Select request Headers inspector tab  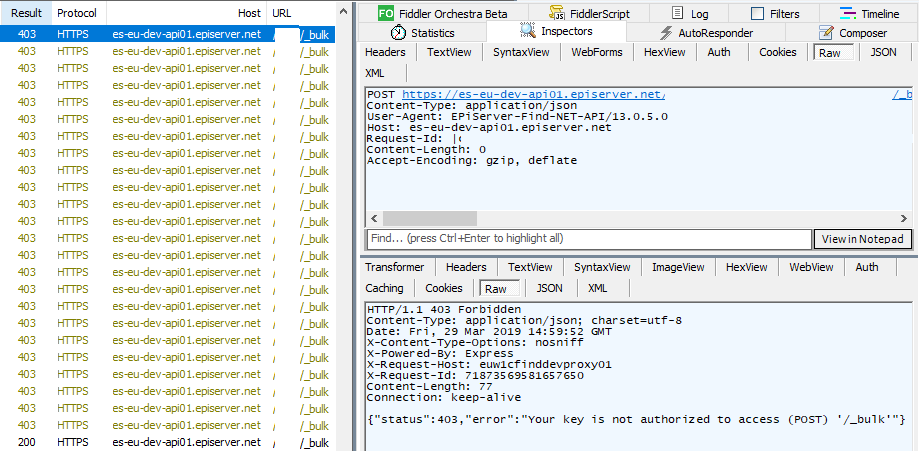pyautogui.click(x=385, y=52)
